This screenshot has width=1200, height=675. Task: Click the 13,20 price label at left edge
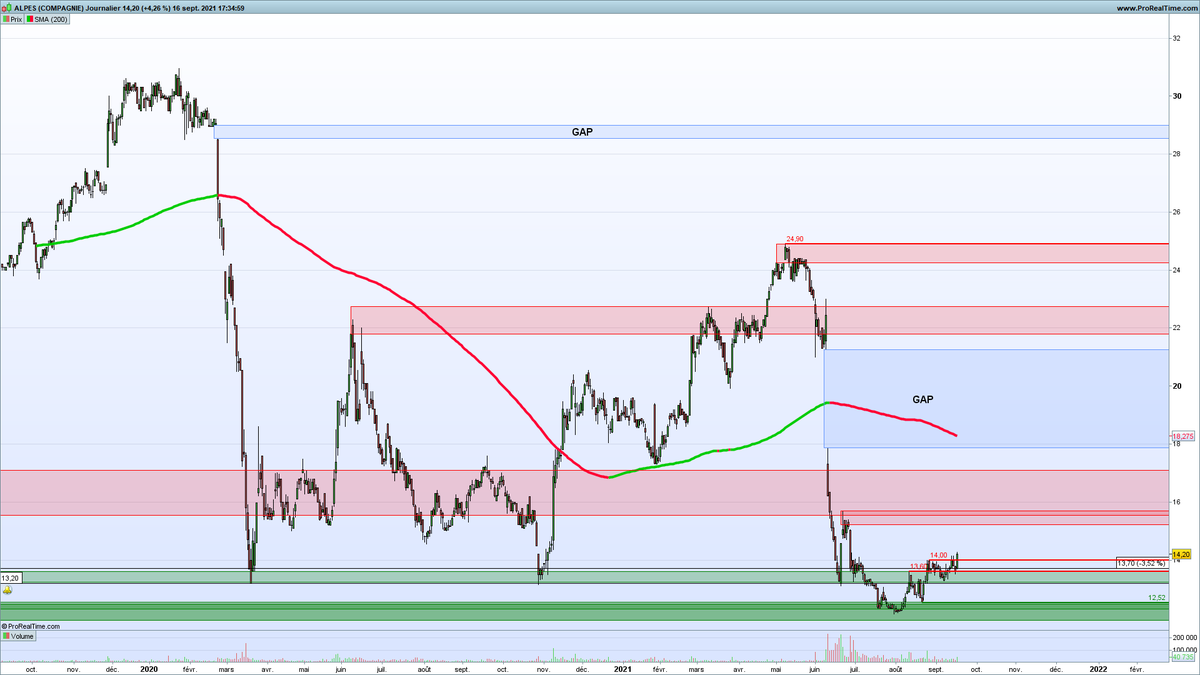tap(11, 578)
